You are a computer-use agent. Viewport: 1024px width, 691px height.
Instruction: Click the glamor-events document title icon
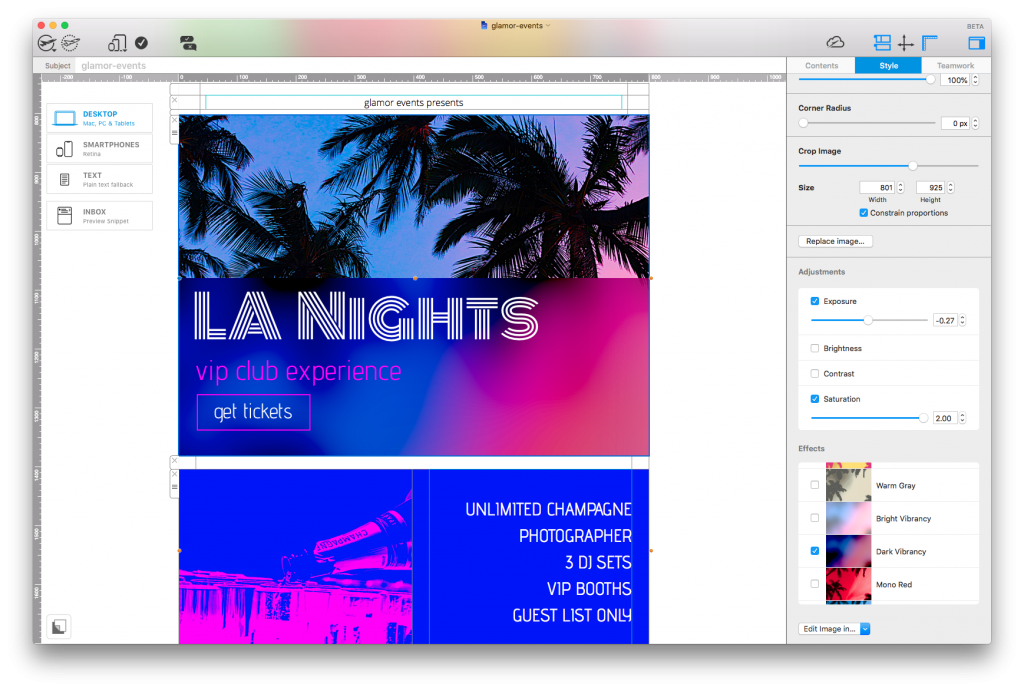point(484,25)
